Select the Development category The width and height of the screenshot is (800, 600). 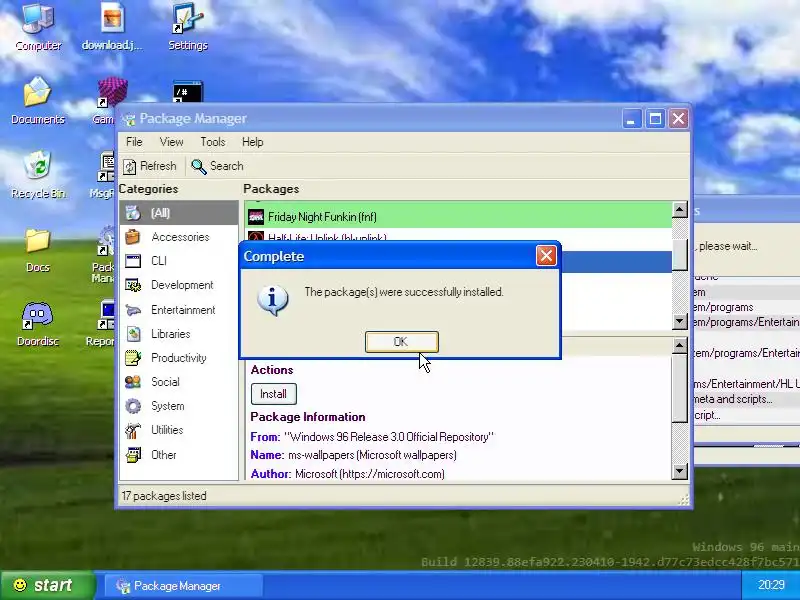point(179,285)
